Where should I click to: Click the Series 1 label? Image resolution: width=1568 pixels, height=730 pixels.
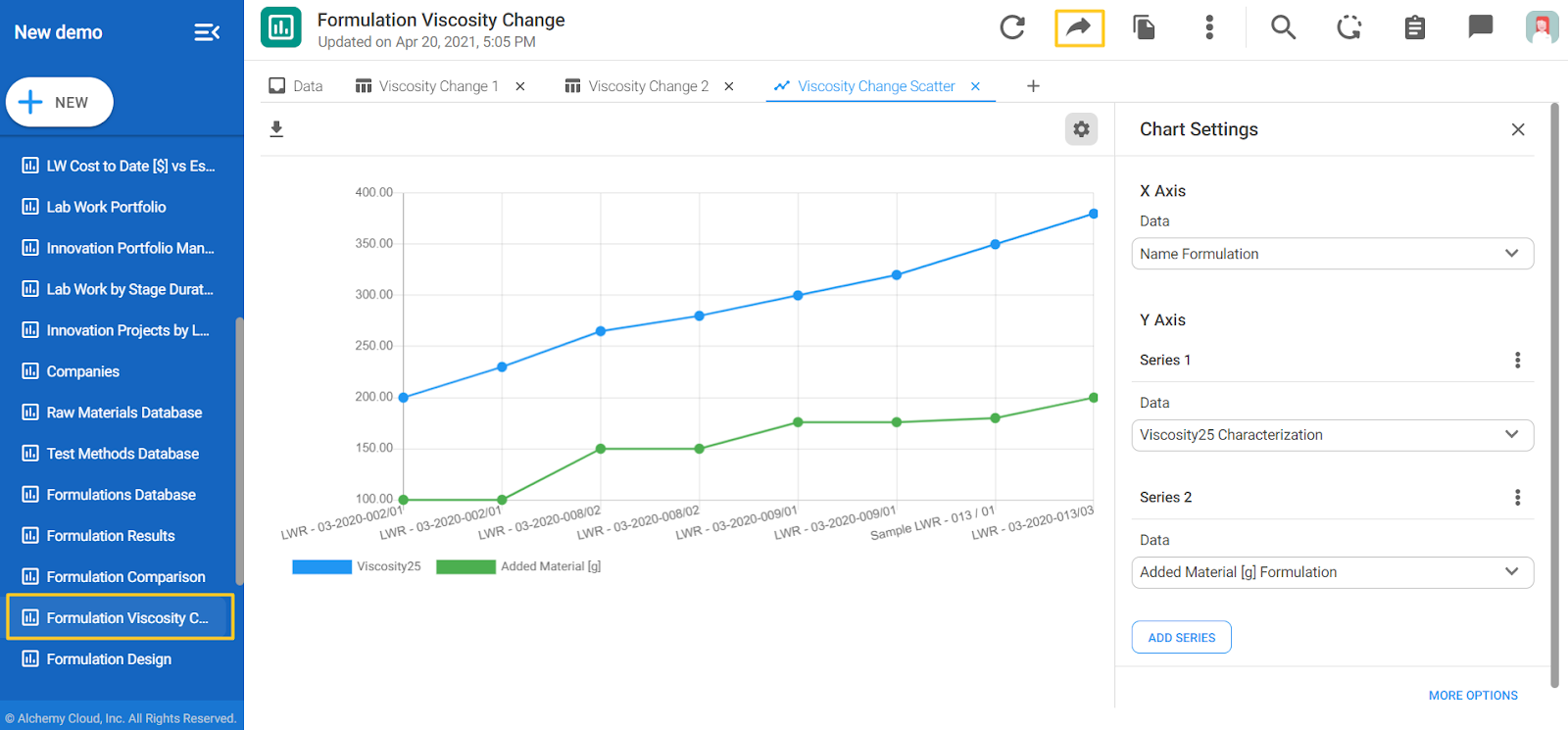tap(1165, 361)
